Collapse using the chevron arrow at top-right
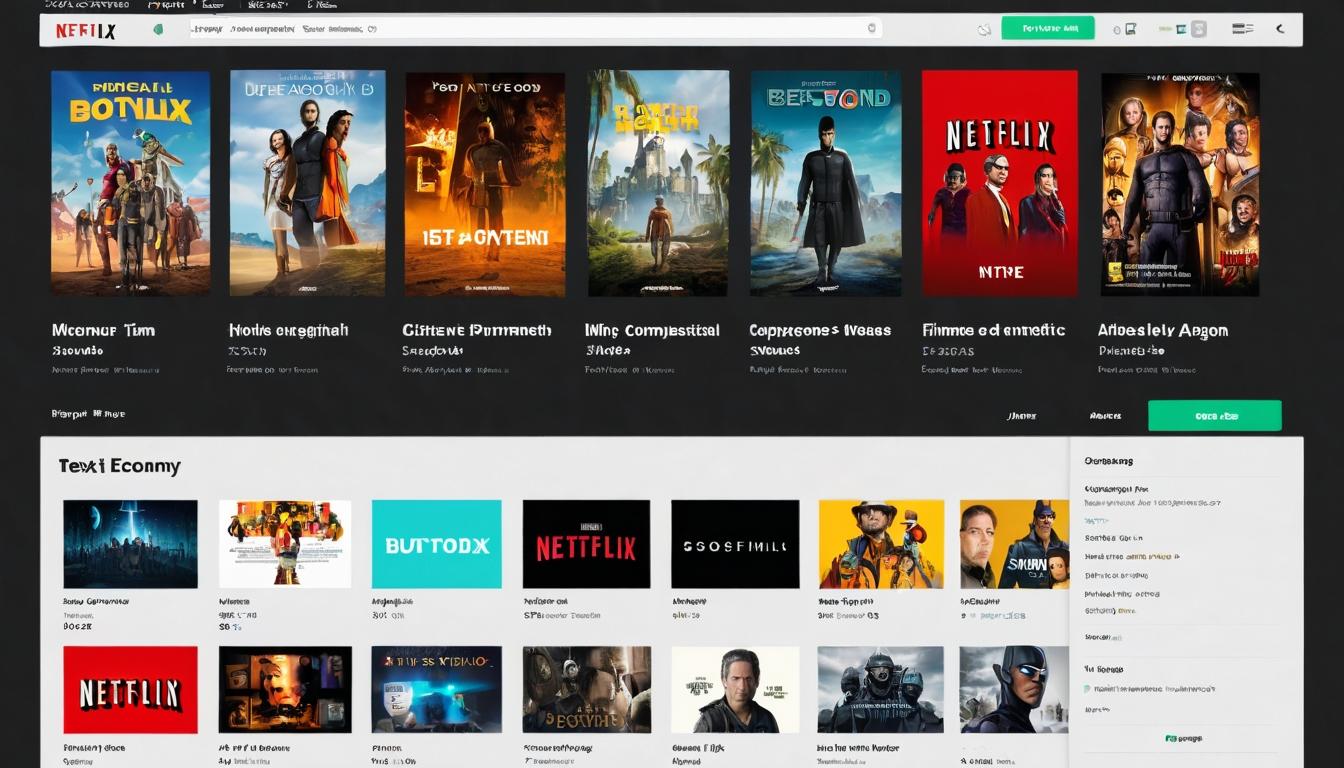Viewport: 1344px width, 768px height. 1280,29
